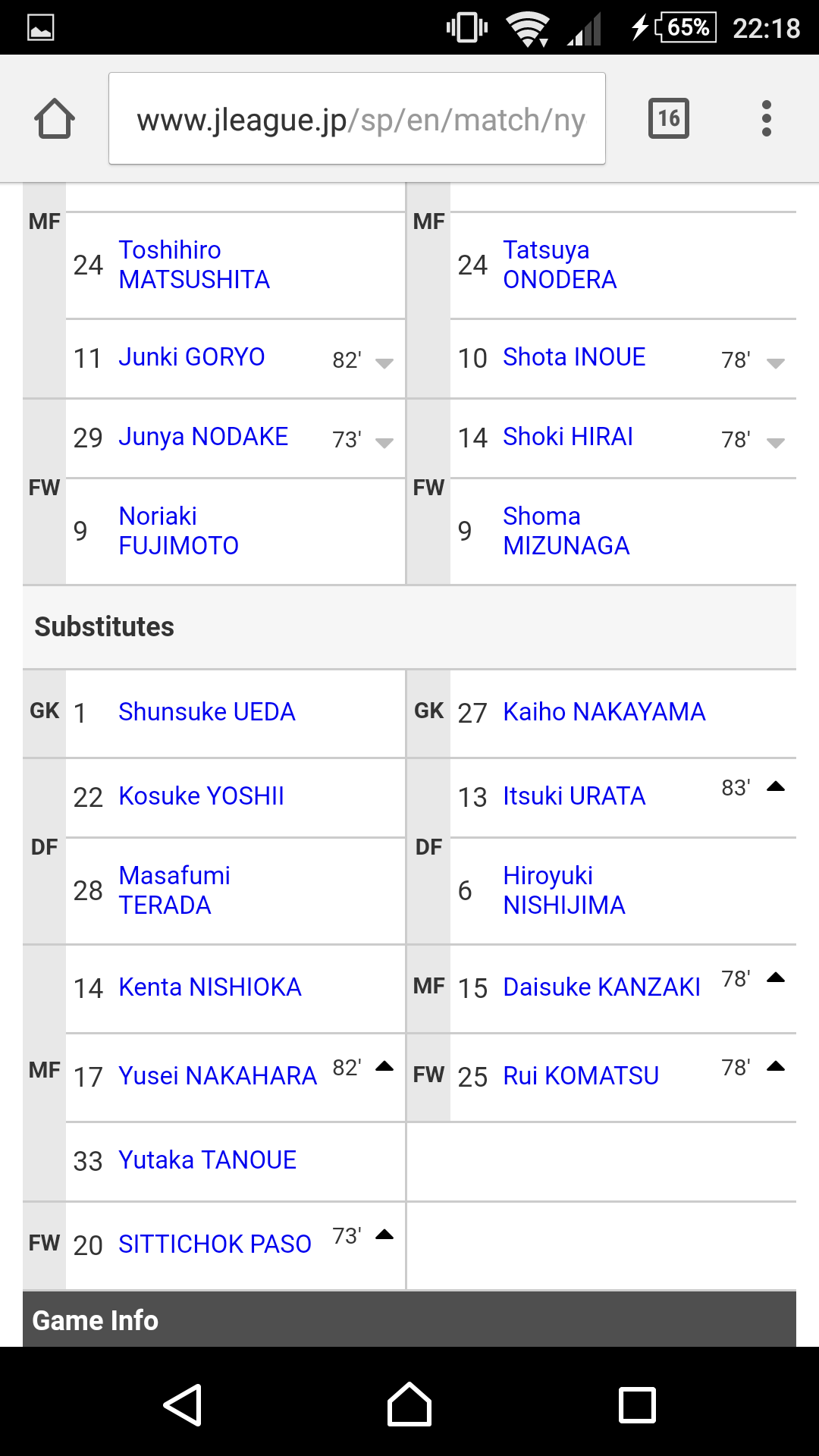Open Shunsuke UEDA player link
819x1456 pixels.
pos(207,712)
